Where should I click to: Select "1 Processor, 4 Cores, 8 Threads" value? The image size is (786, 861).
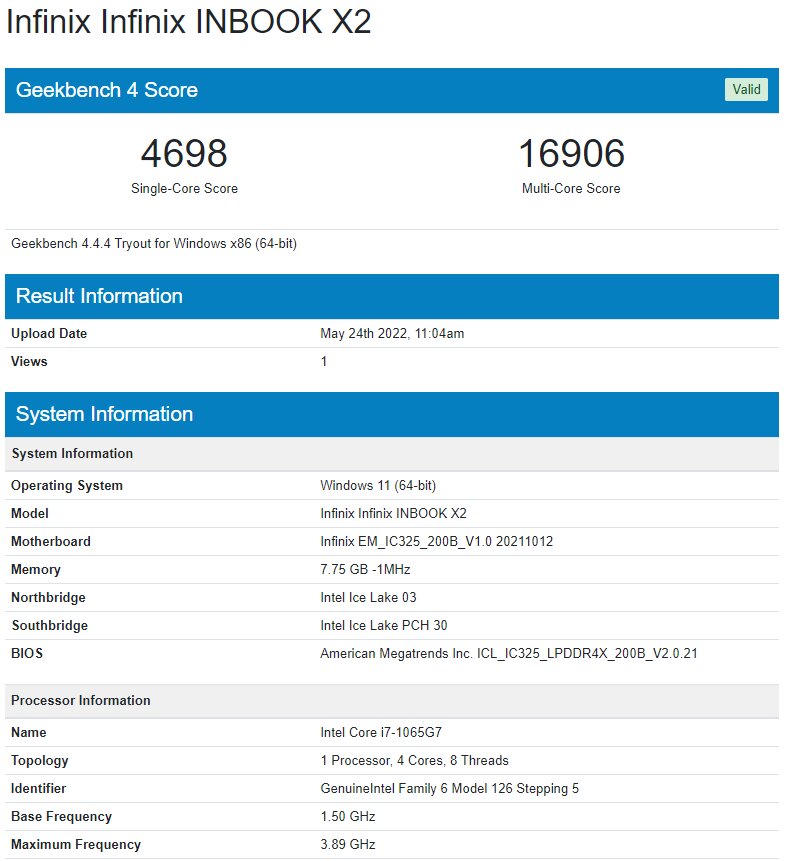pyautogui.click(x=414, y=761)
